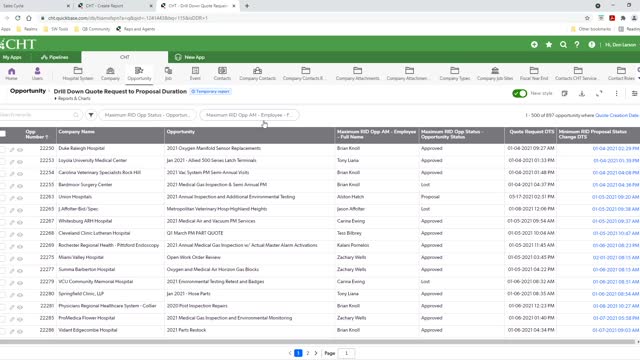This screenshot has width=640, height=360.
Task: Bookmark this page with star
Action: point(587,18)
